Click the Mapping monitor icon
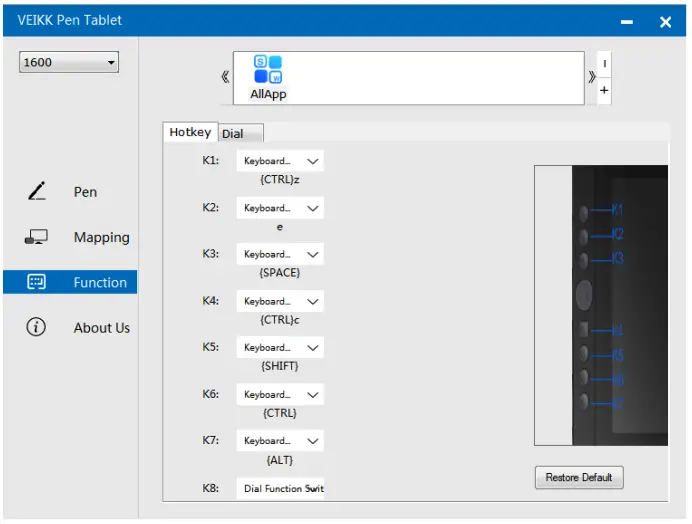The width and height of the screenshot is (692, 524). coord(37,237)
